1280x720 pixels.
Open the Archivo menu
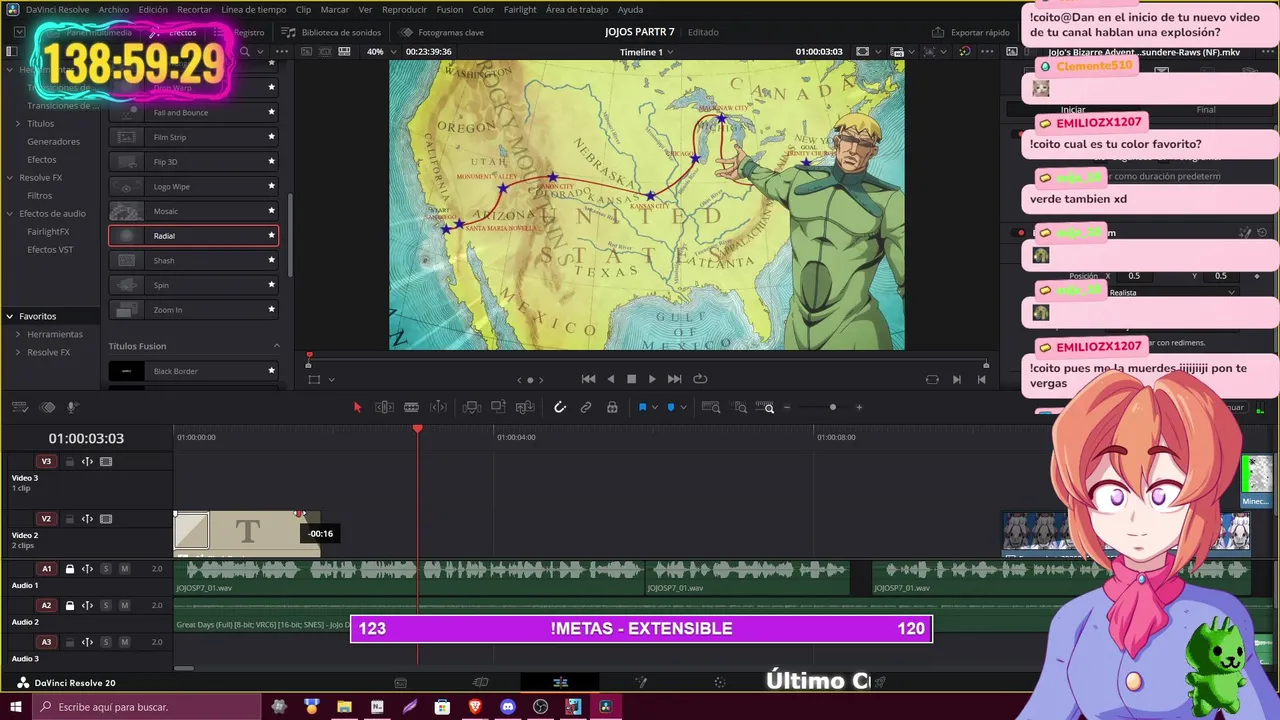113,9
